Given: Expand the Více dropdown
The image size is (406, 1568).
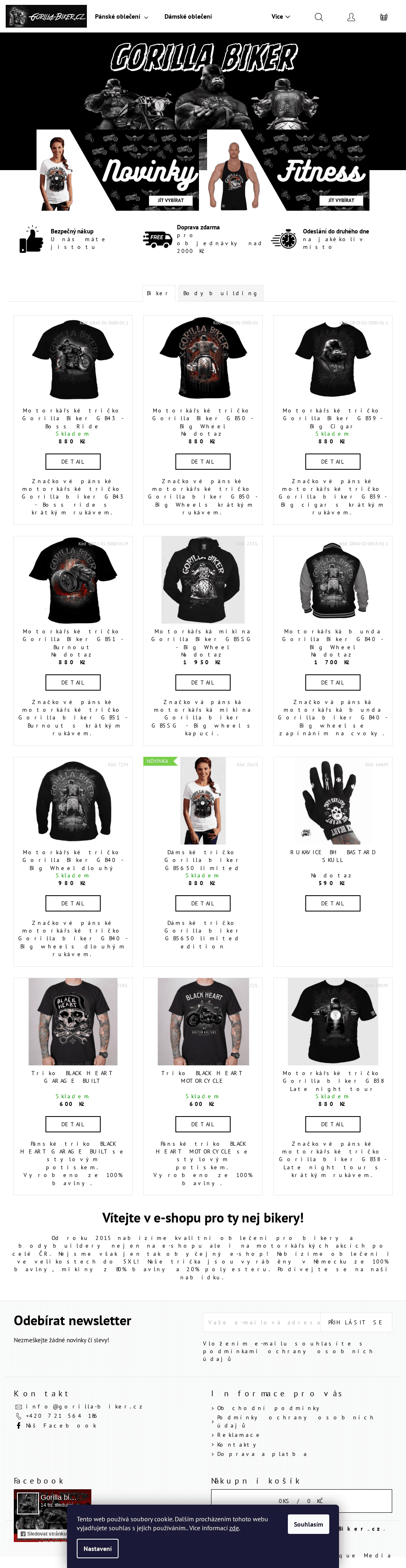Looking at the screenshot, I should click(281, 16).
